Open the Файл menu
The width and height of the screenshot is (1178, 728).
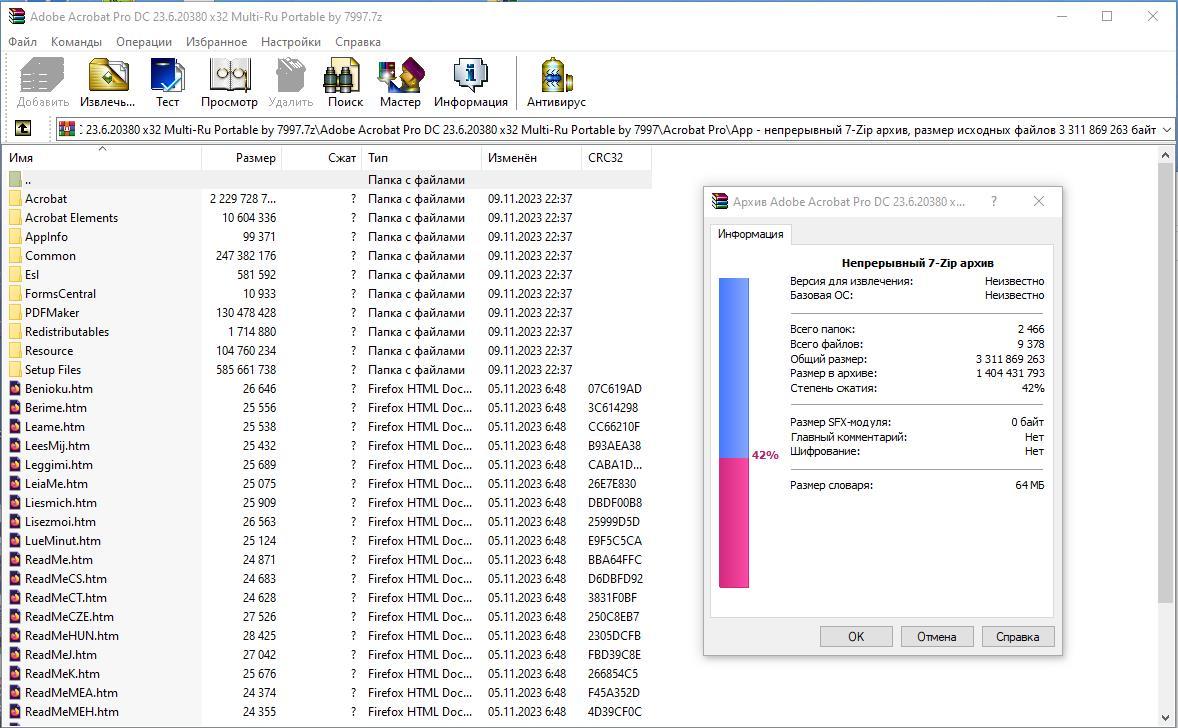coord(22,42)
